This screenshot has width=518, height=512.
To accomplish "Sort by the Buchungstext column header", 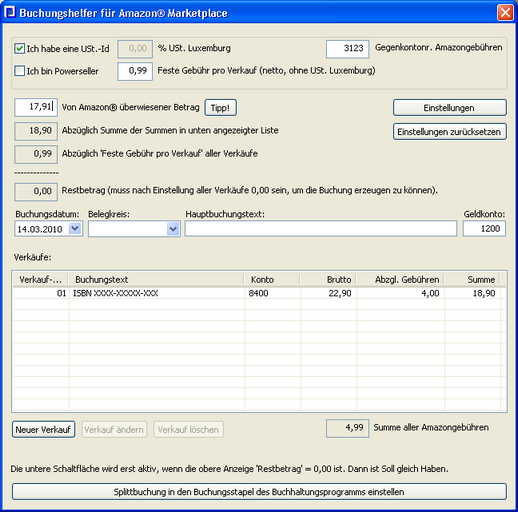I will pyautogui.click(x=156, y=279).
